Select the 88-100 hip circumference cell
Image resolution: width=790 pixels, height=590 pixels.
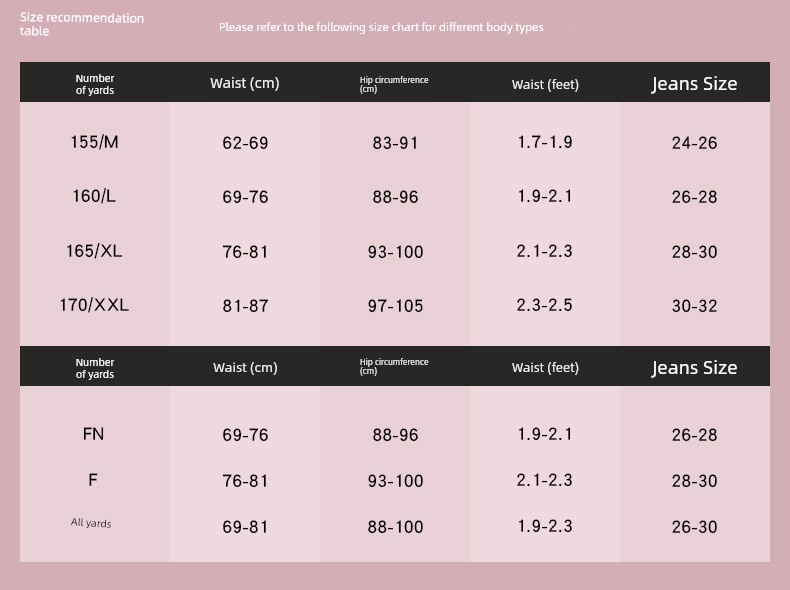tap(396, 527)
